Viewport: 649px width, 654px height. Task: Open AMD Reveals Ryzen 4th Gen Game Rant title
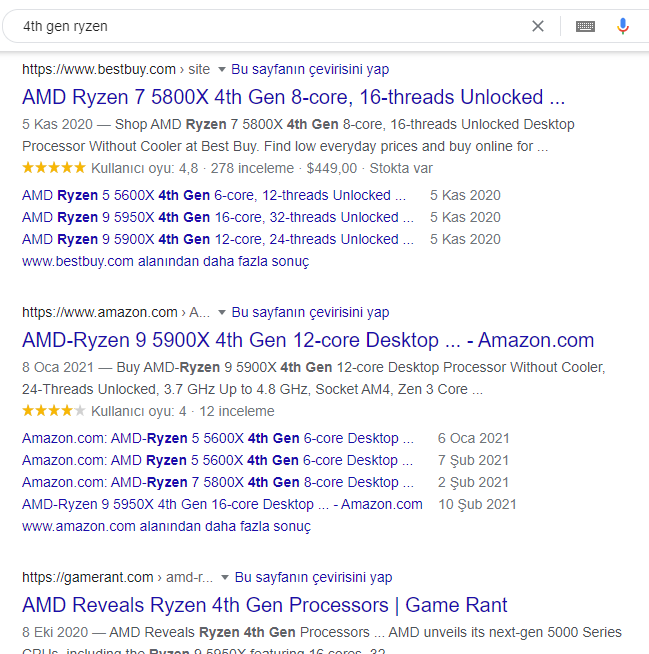(x=264, y=605)
